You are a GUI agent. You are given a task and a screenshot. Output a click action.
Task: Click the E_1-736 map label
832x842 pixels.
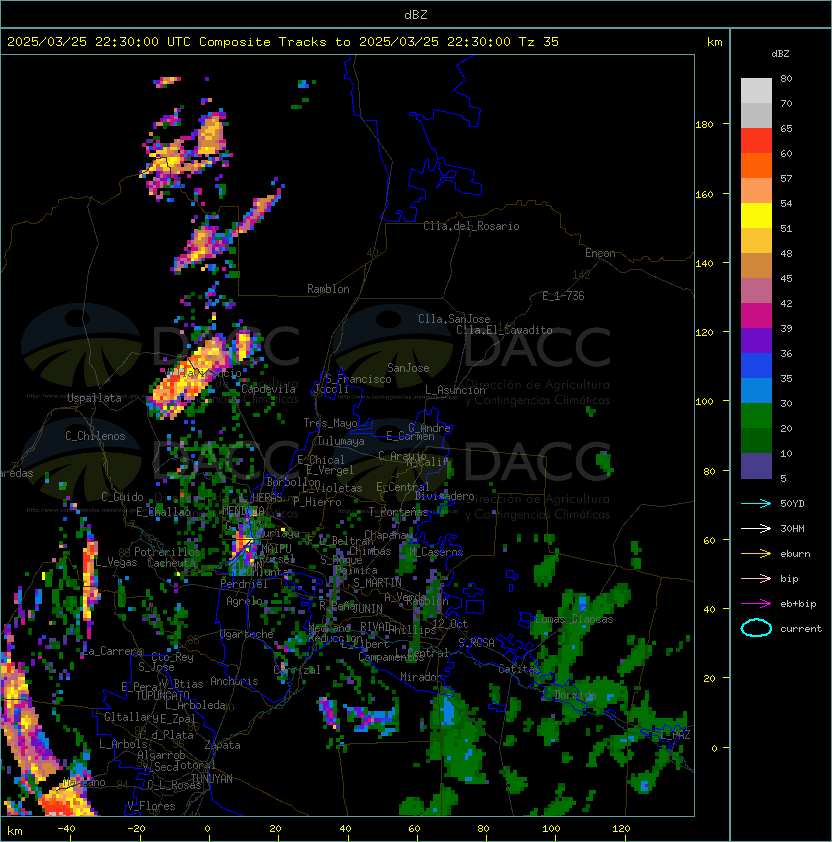tap(563, 296)
